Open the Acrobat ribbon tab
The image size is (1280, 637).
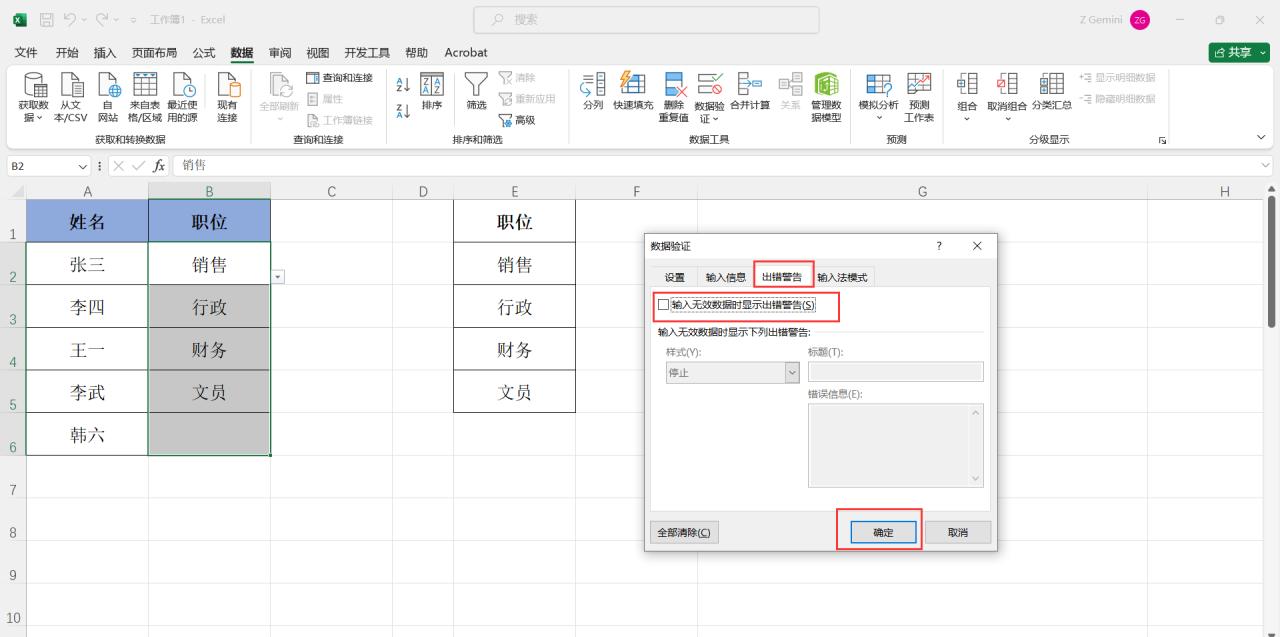click(466, 53)
